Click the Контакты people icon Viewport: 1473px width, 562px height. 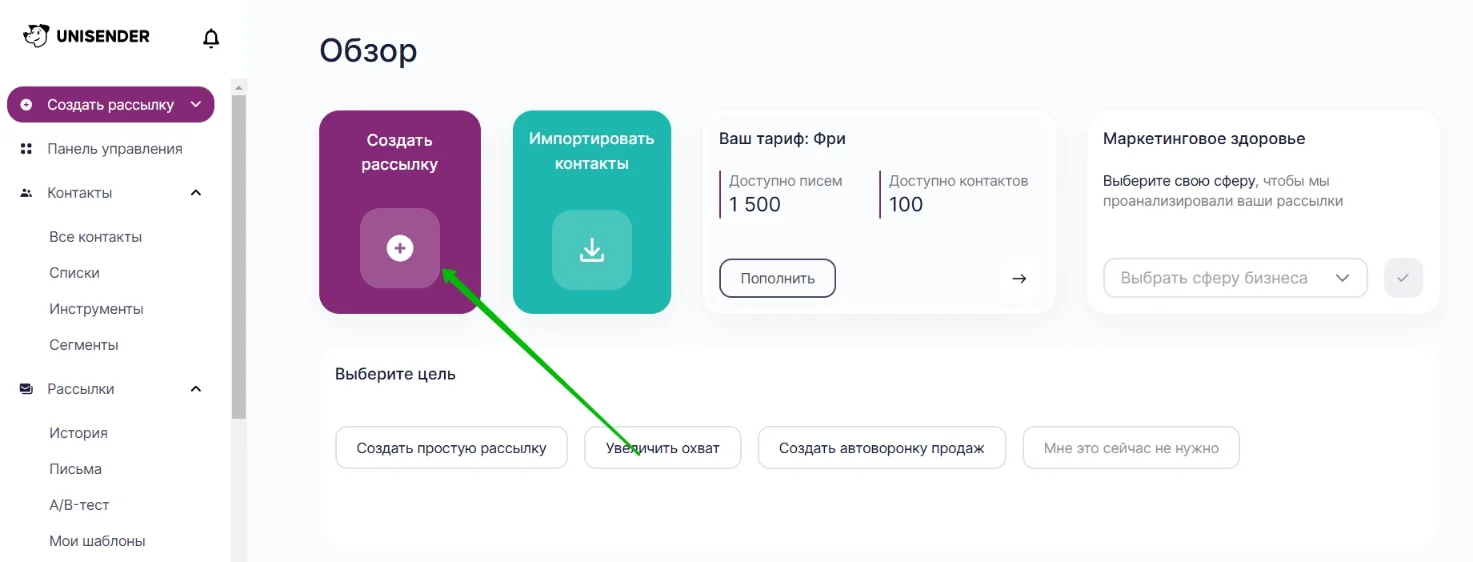(27, 193)
